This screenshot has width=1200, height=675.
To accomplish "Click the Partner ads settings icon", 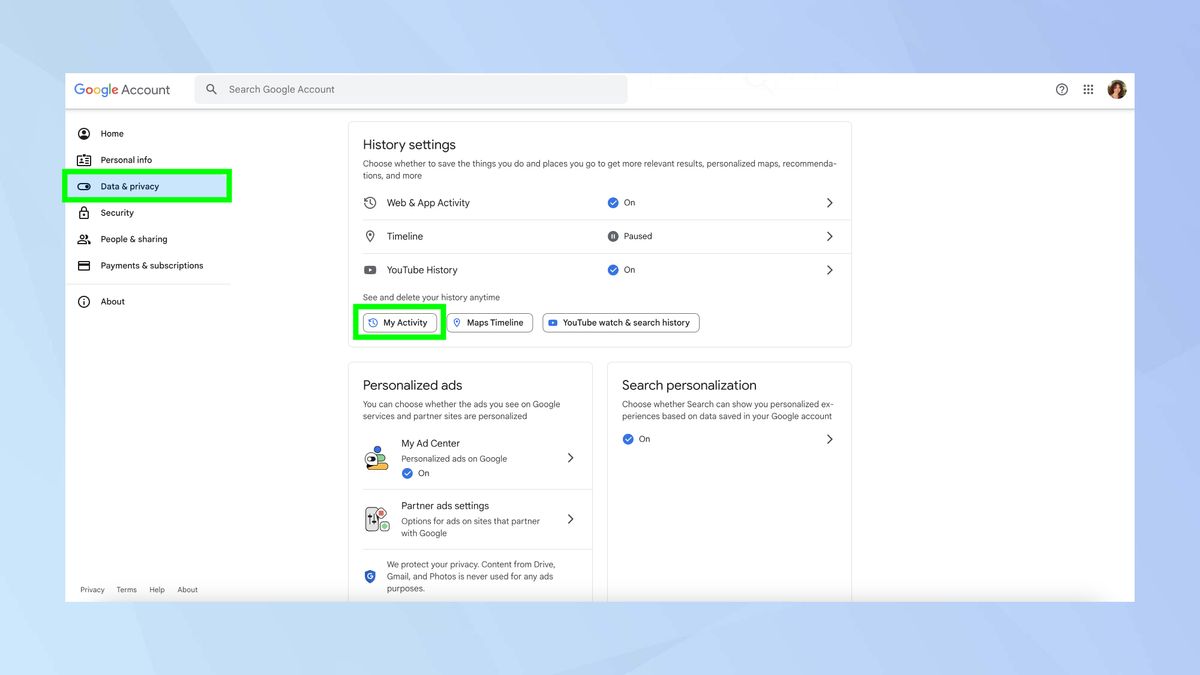I will tap(377, 519).
